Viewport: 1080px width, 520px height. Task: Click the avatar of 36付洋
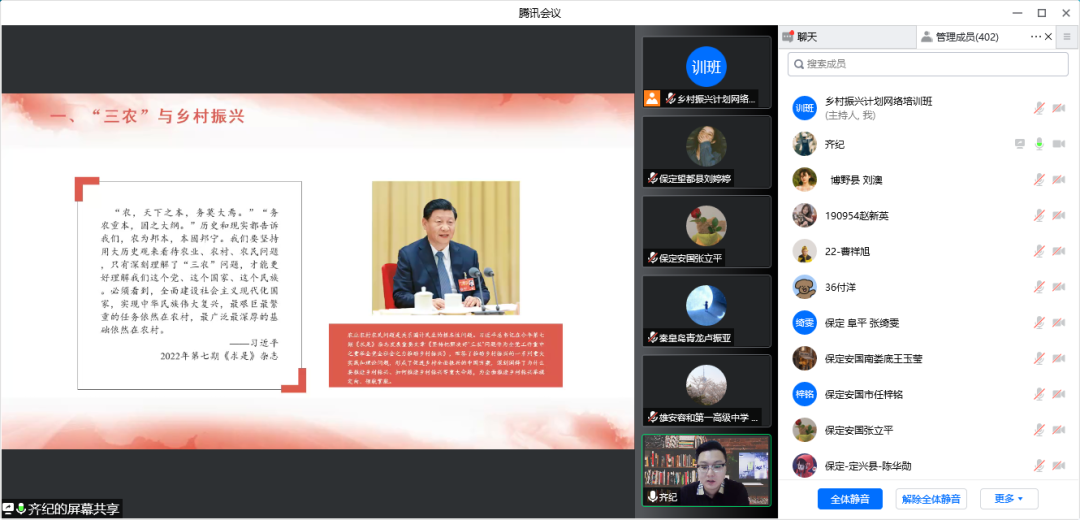tap(805, 287)
